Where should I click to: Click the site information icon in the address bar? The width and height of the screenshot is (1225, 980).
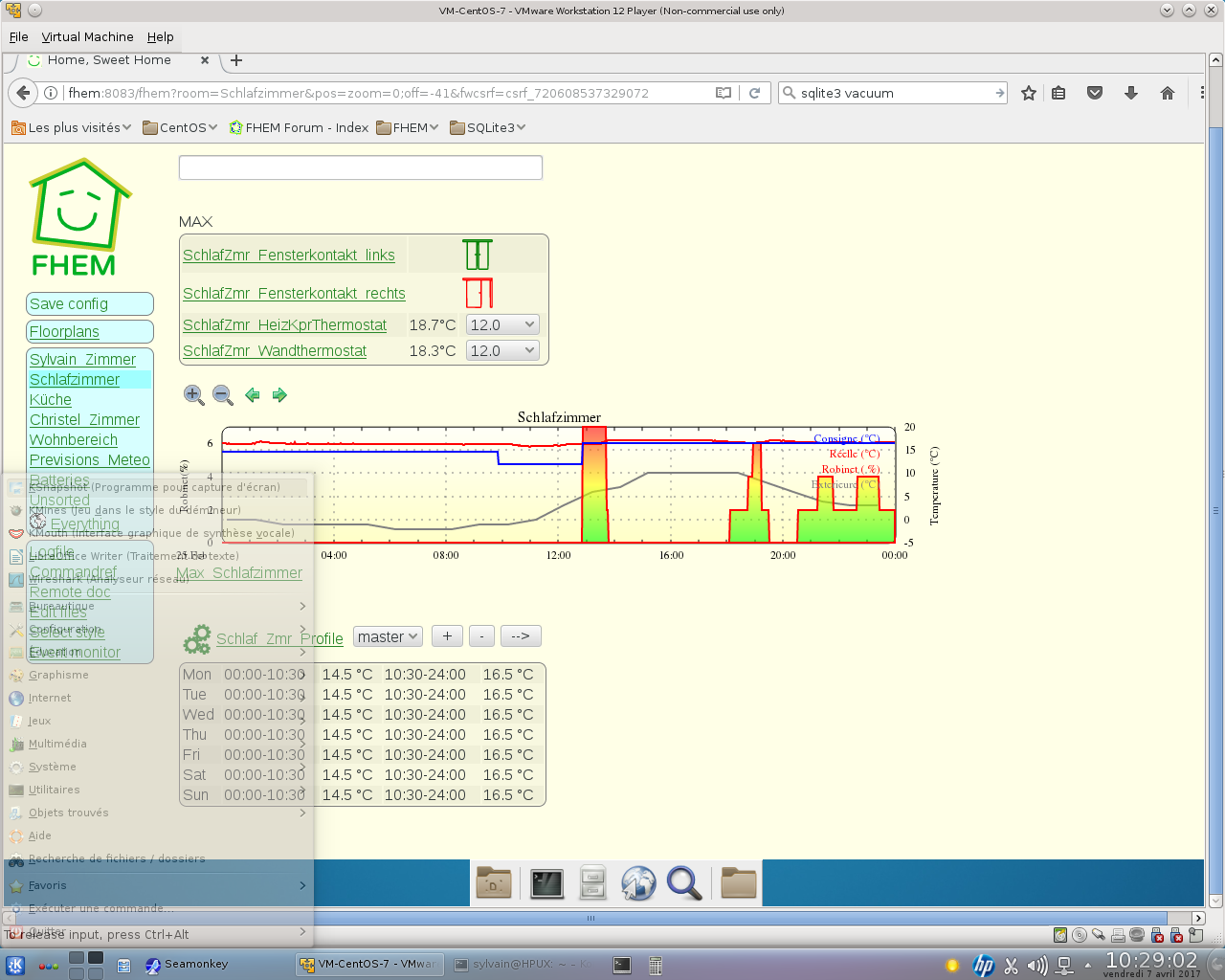click(x=51, y=93)
